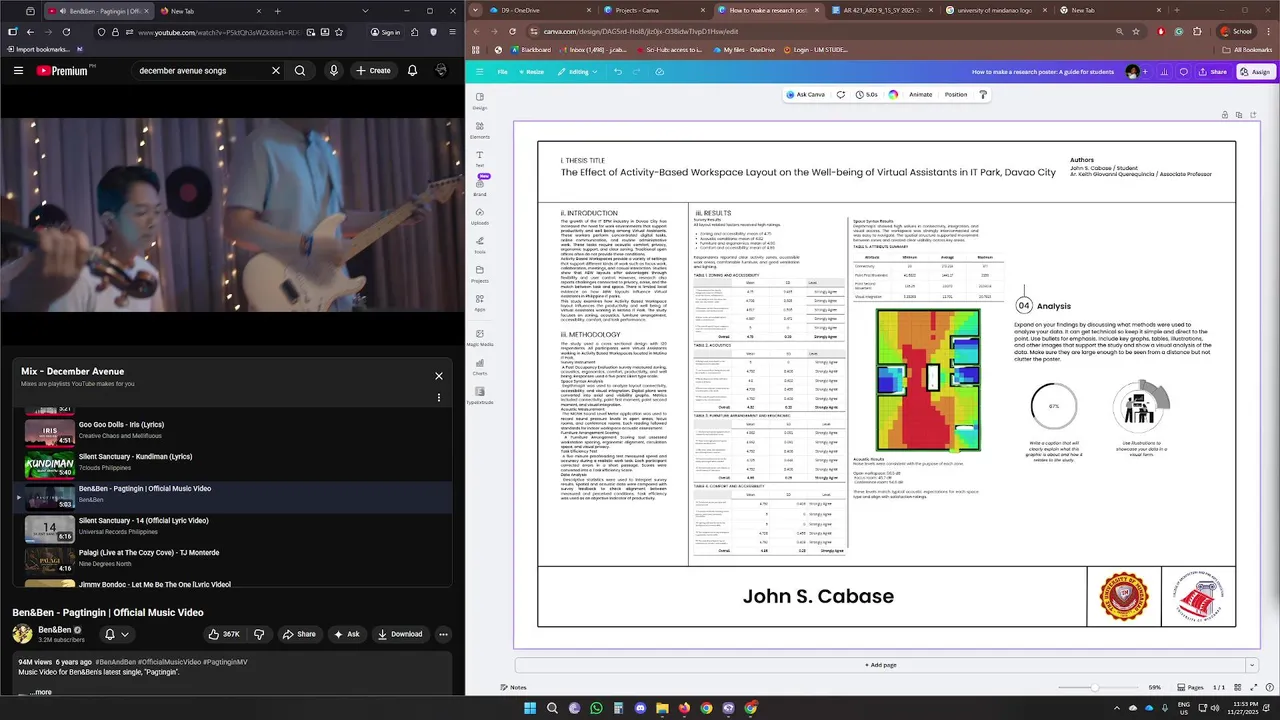This screenshot has height=720, width=1280.
Task: Open the Charts app in Canva sidebar
Action: [480, 366]
